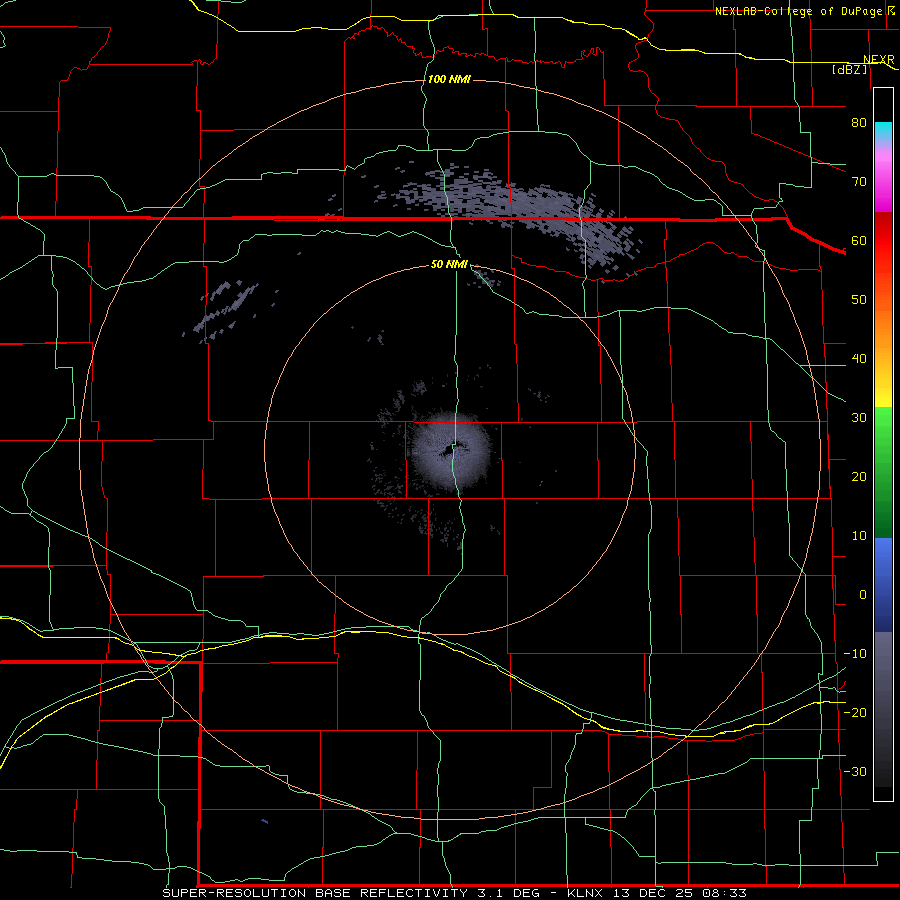Image resolution: width=900 pixels, height=900 pixels.
Task: Click the '60' value on the dBZ scale
Action: [x=859, y=240]
